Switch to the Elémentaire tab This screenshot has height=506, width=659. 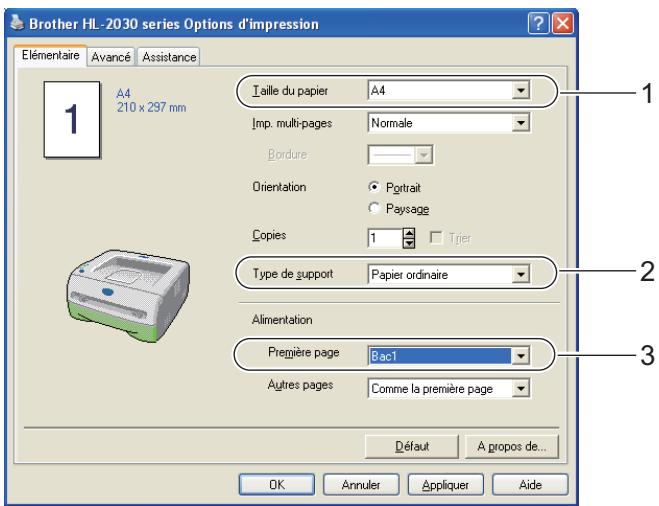(50, 55)
